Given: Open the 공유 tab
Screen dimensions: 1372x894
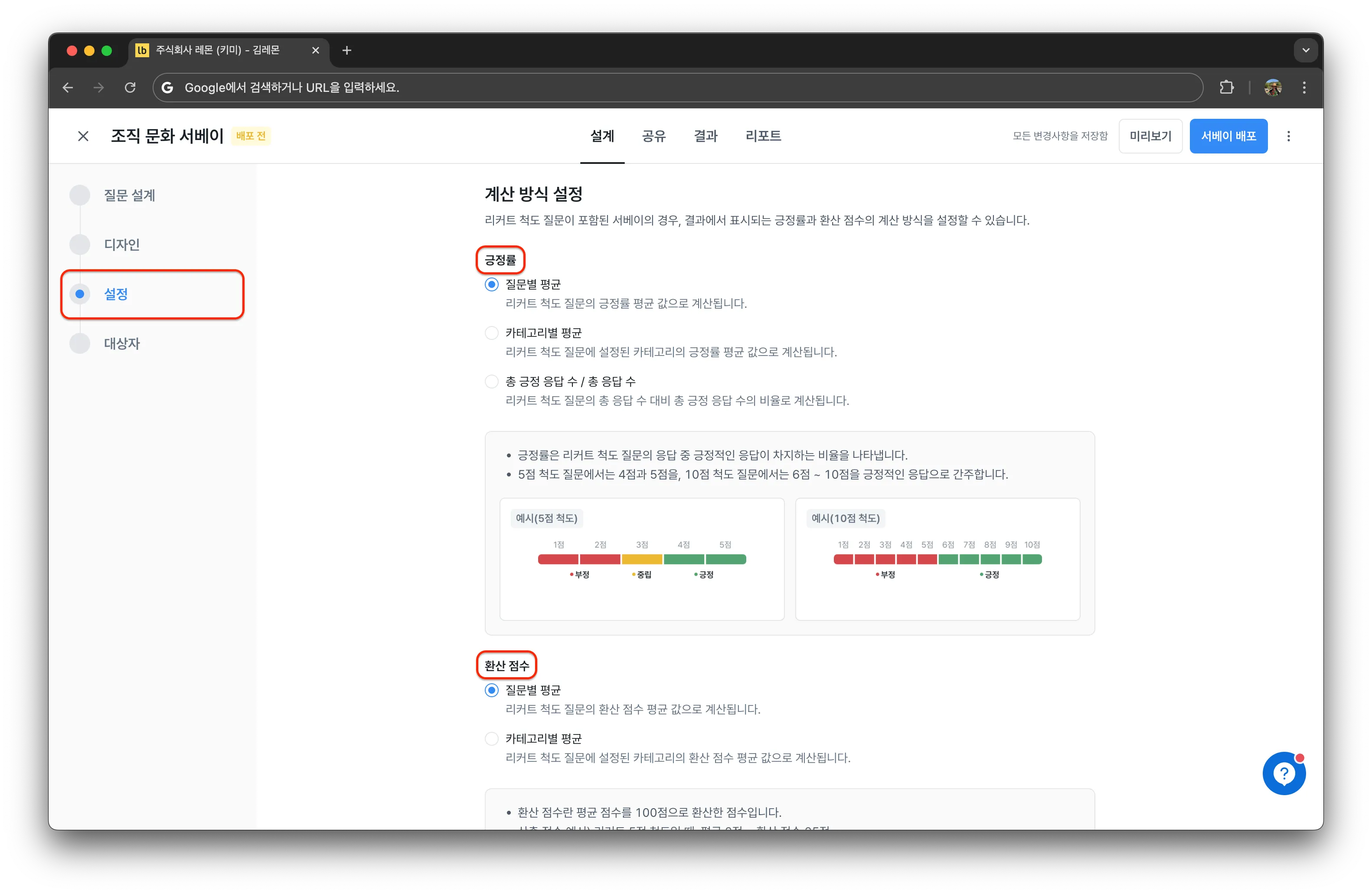Looking at the screenshot, I should coord(654,136).
